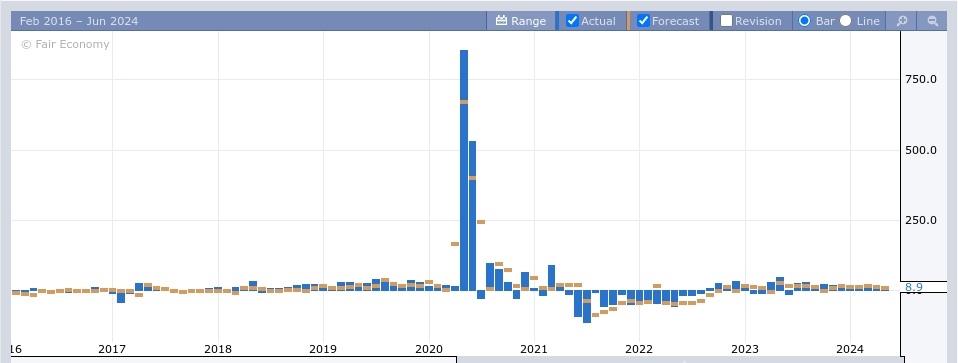Click the 500.0 y-axis label
Screen dimensions: 958x363
coord(920,150)
